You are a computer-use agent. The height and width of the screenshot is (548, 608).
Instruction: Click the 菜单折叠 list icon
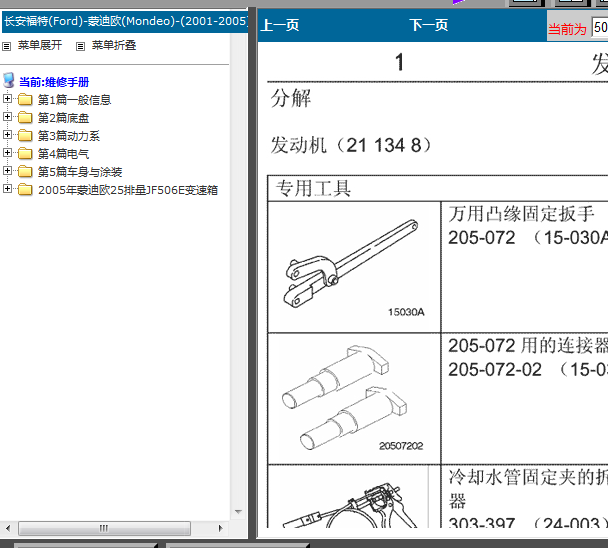click(80, 47)
